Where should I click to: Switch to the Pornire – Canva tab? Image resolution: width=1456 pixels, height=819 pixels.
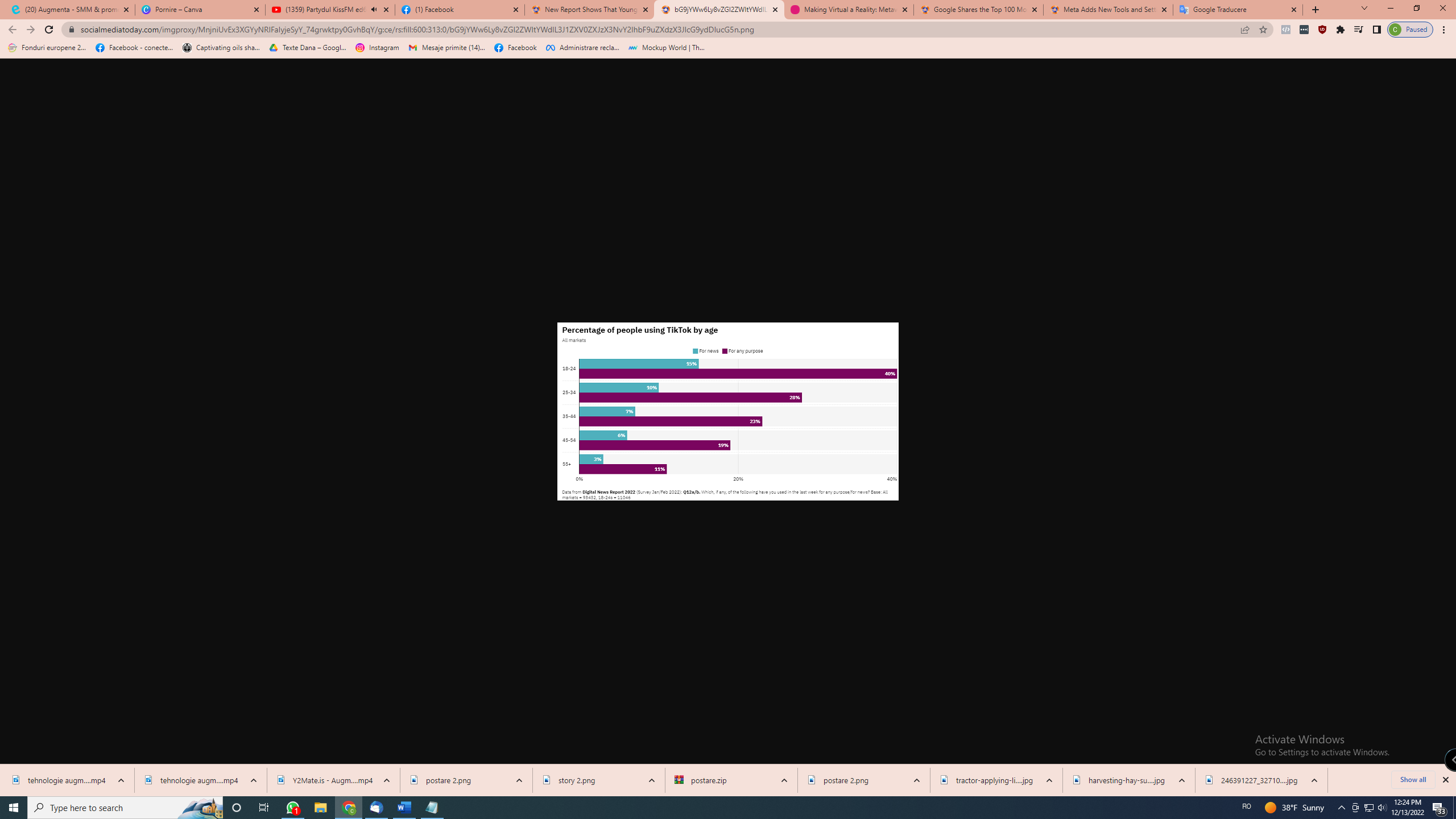click(199, 10)
